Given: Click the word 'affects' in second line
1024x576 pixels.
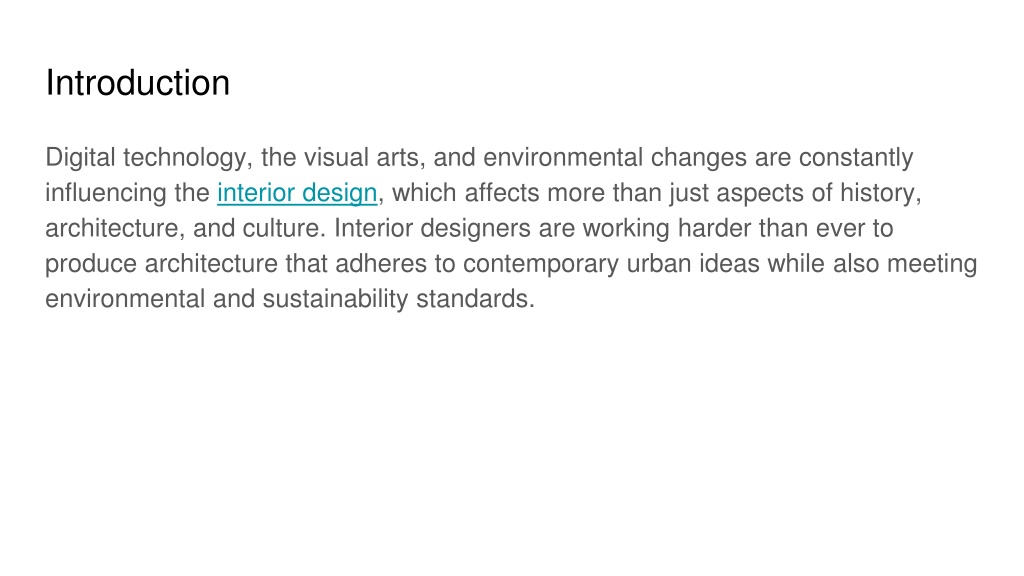Looking at the screenshot, I should point(502,193).
